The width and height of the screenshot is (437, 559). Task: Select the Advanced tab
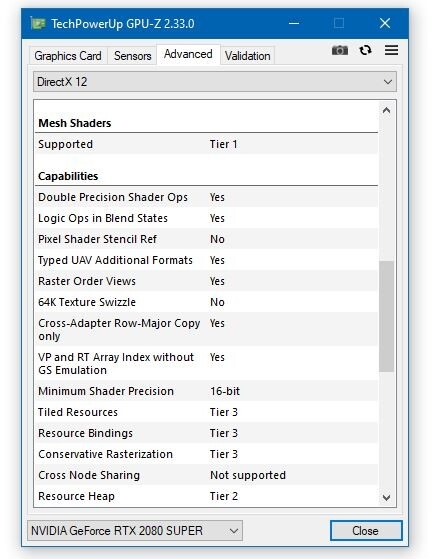pos(188,54)
